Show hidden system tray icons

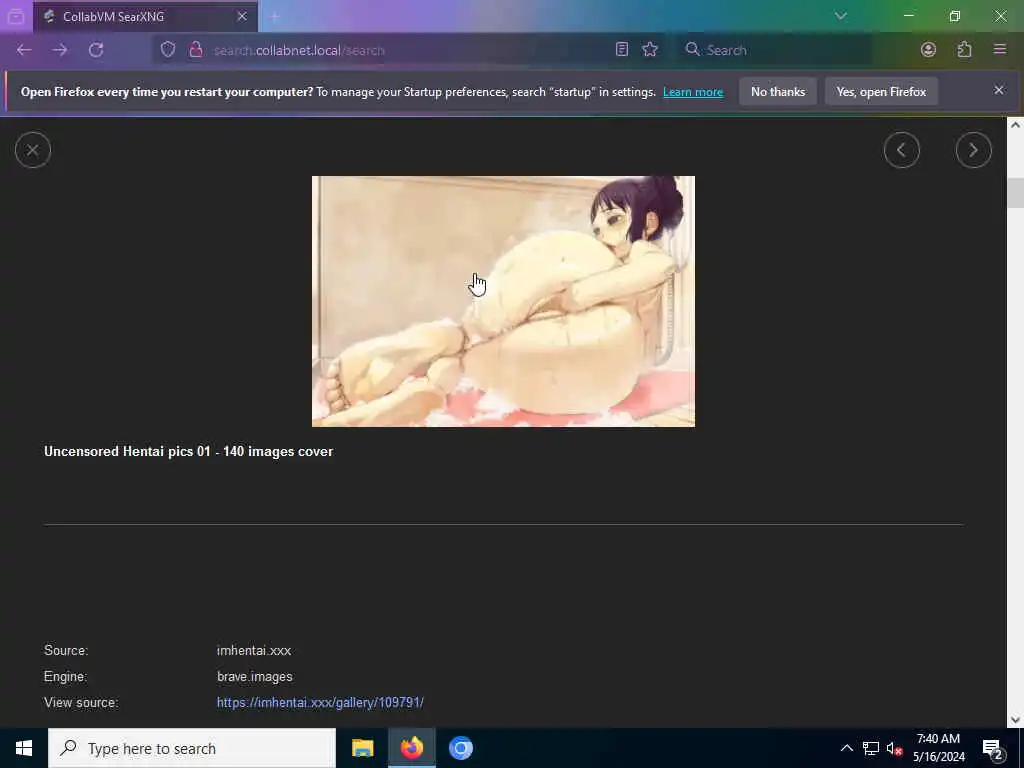tap(846, 748)
